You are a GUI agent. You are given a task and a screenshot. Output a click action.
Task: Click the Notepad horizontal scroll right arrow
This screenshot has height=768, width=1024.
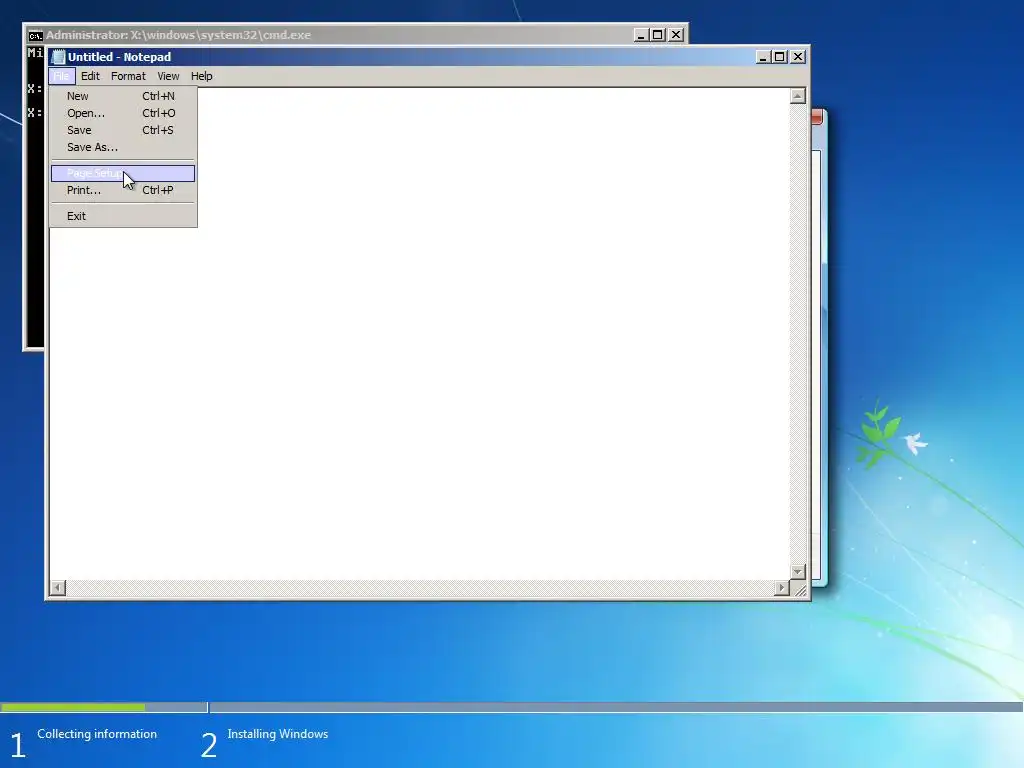[782, 588]
